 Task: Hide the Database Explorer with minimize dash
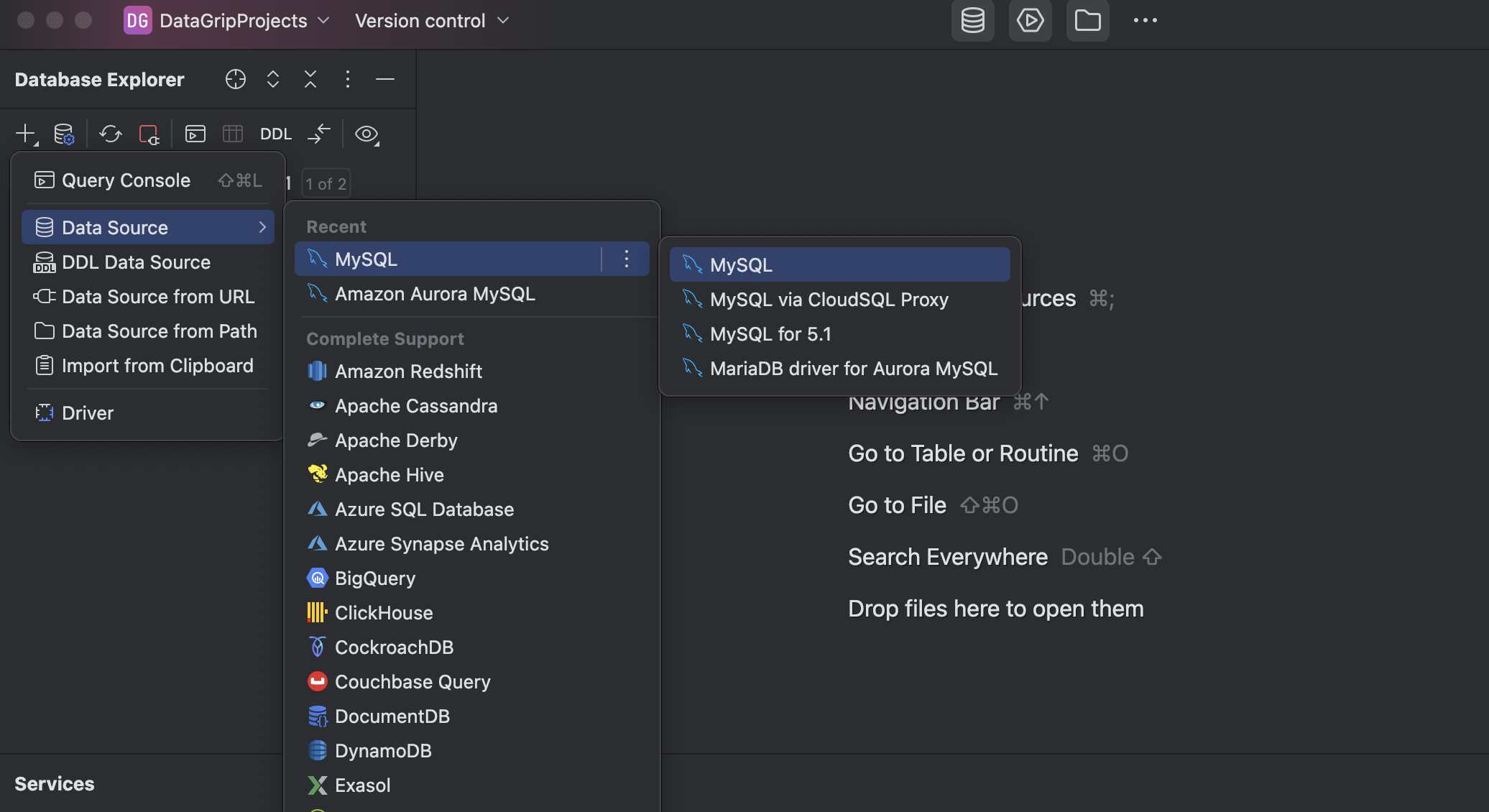click(385, 79)
